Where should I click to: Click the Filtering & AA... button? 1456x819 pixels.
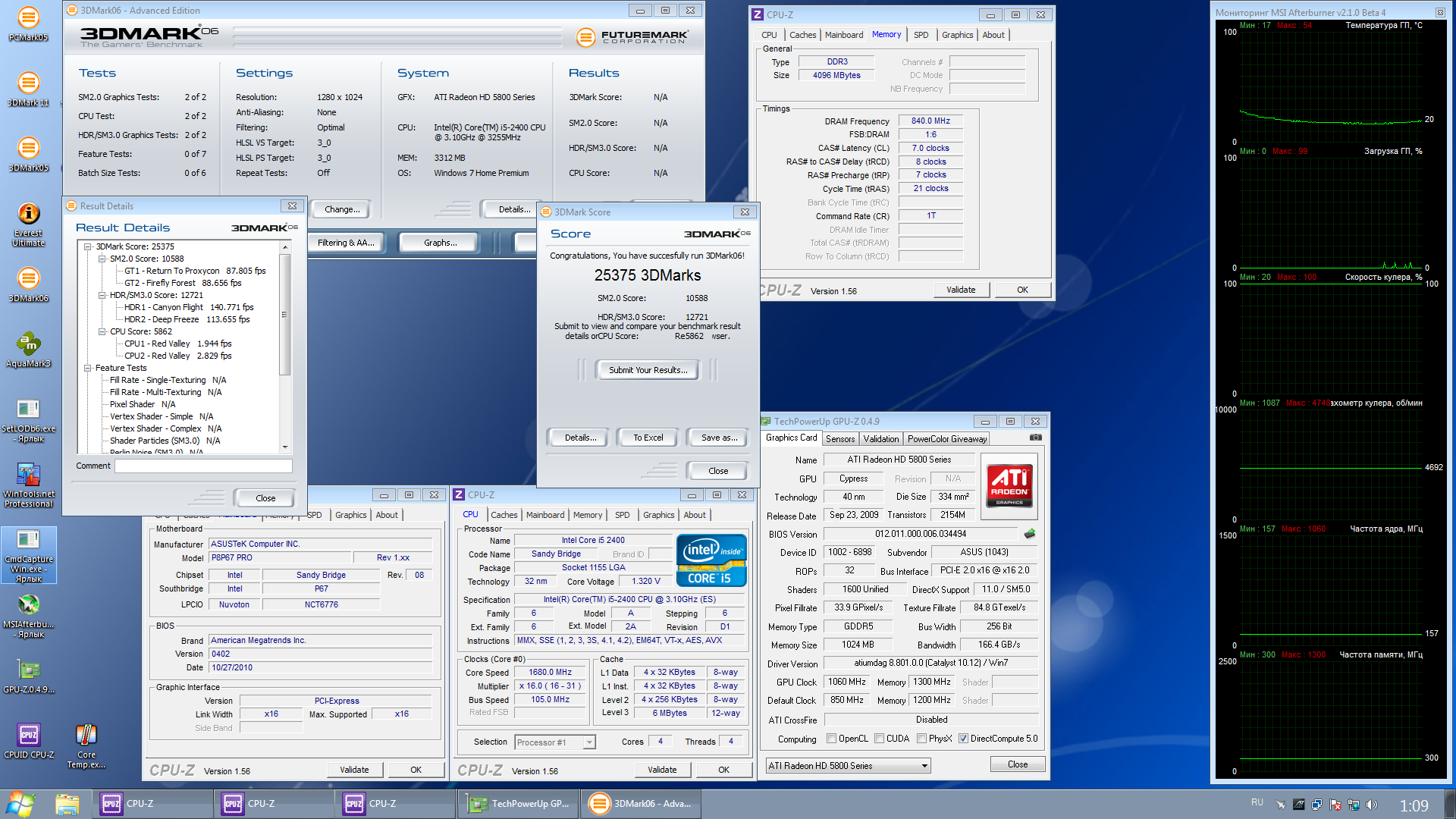346,243
